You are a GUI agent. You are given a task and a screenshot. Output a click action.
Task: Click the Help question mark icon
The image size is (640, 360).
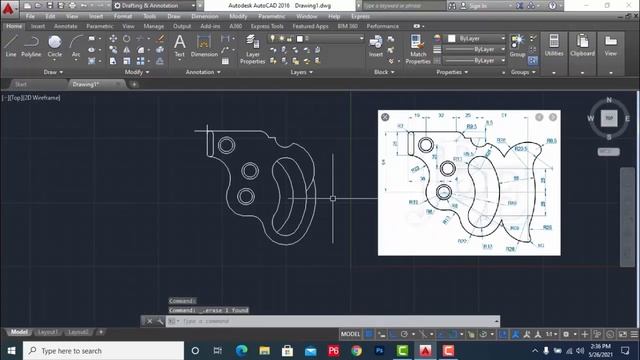(552, 6)
